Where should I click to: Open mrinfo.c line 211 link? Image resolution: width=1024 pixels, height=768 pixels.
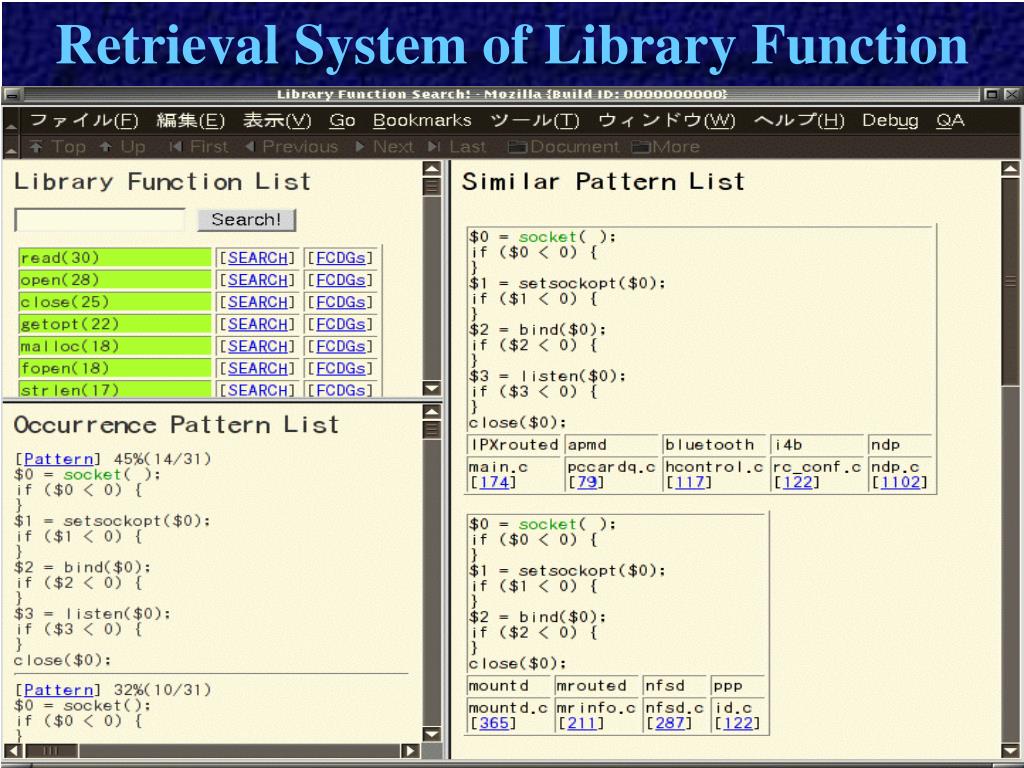click(581, 724)
